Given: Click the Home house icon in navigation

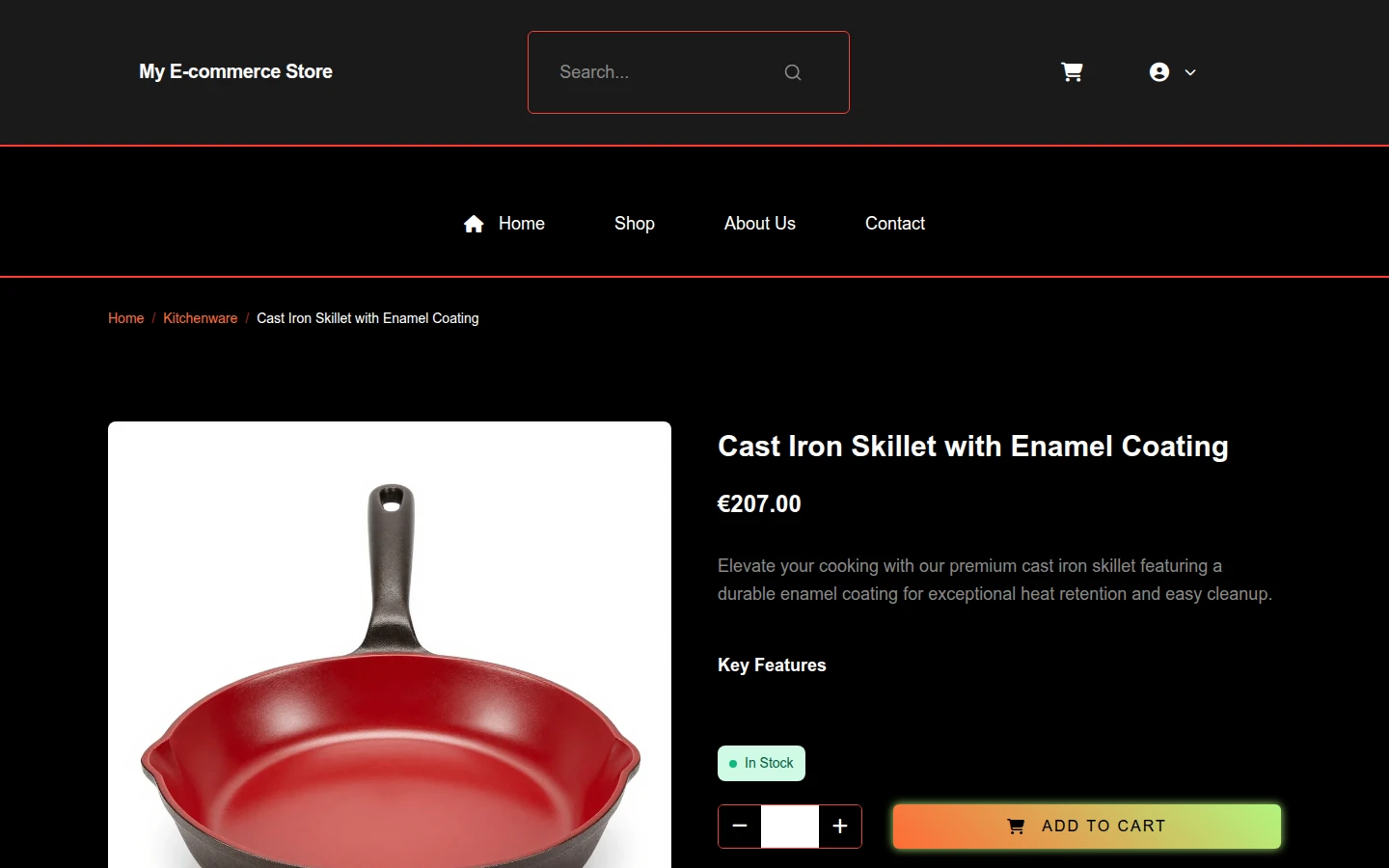Looking at the screenshot, I should pyautogui.click(x=474, y=224).
